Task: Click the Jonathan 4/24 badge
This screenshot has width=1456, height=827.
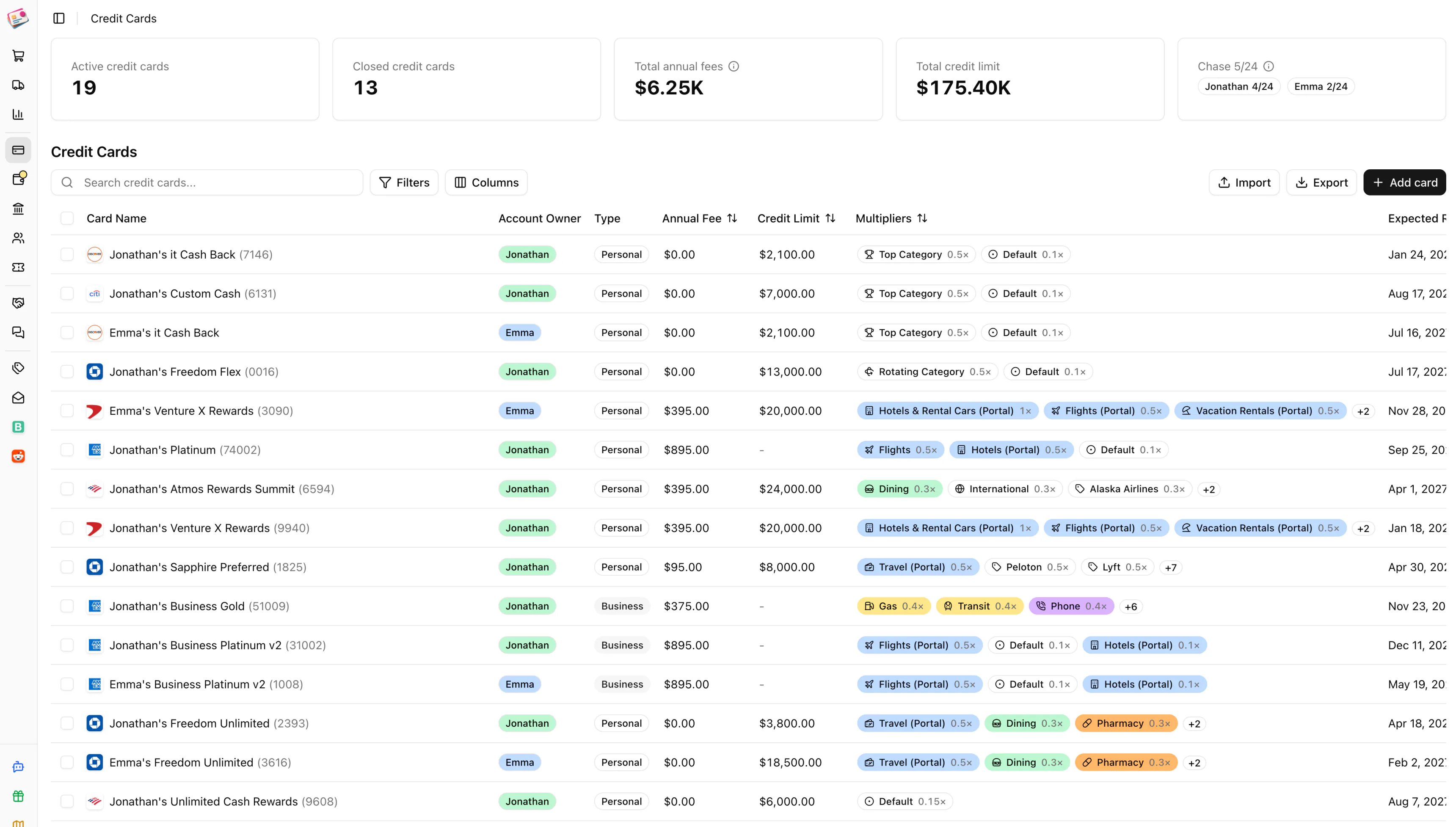Action: pos(1238,86)
